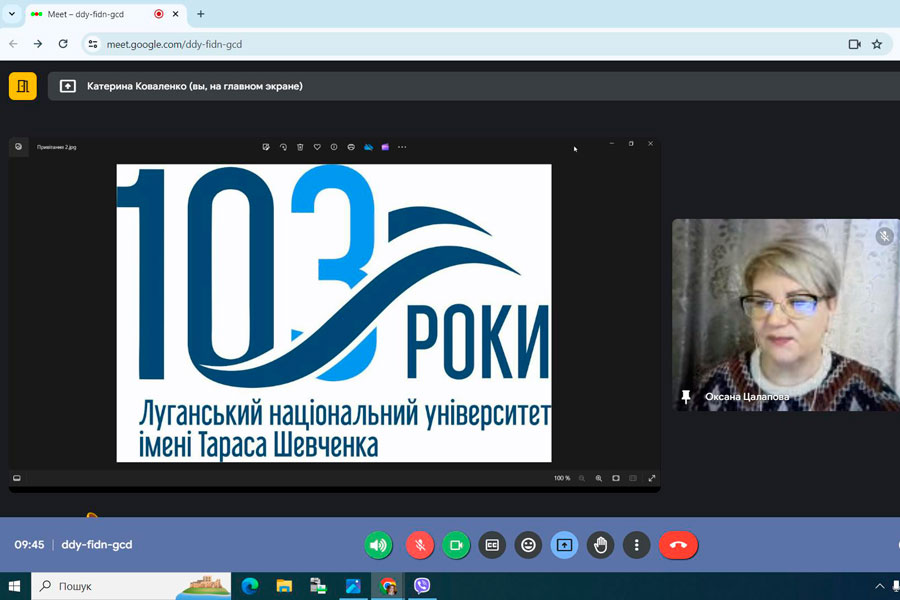Open Viber from the Windows taskbar

422,586
